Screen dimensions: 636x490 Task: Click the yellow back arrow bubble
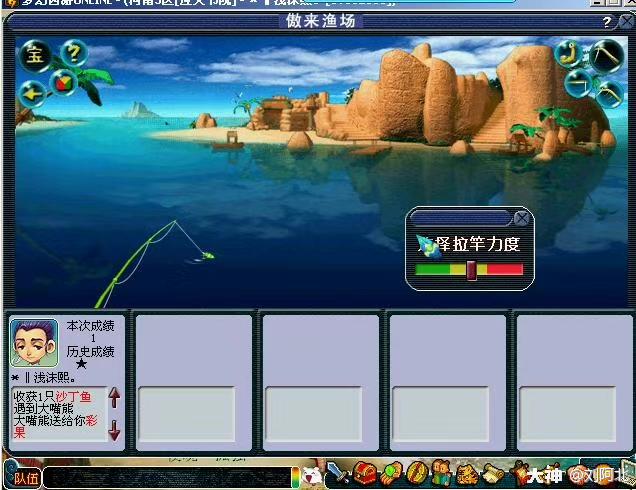click(33, 94)
